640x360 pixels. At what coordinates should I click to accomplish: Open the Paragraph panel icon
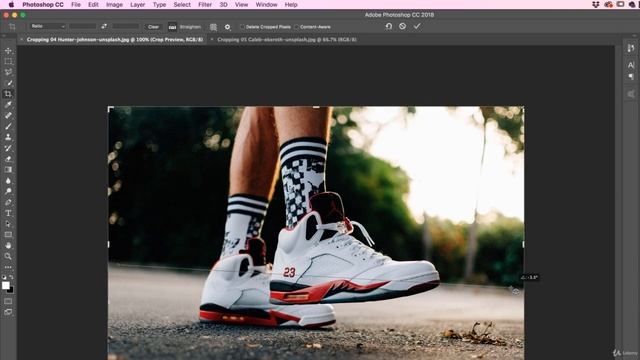click(x=631, y=76)
